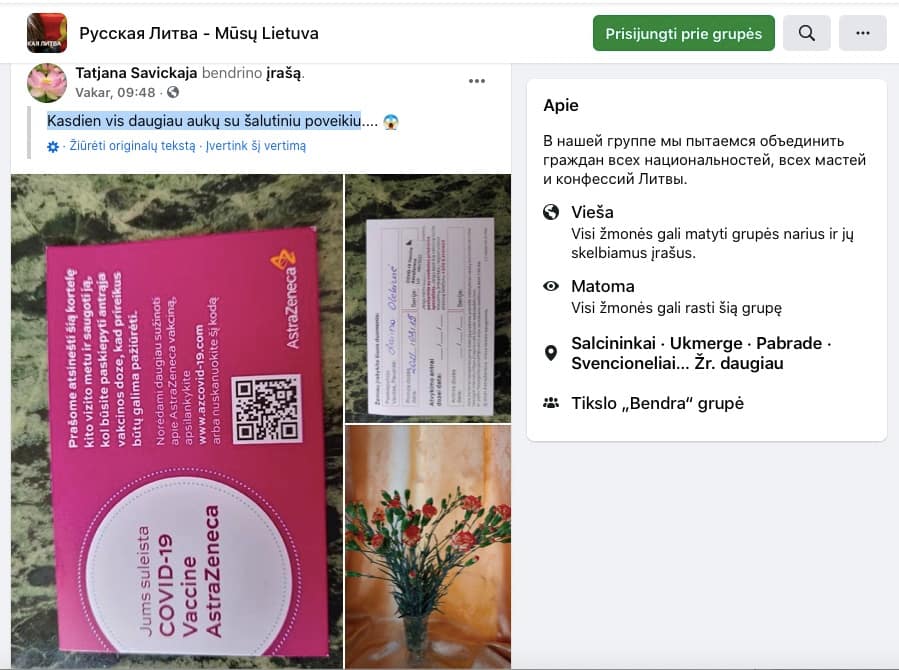This screenshot has height=670, width=899.
Task: Click the Matoma eye icon
Action: click(x=551, y=286)
